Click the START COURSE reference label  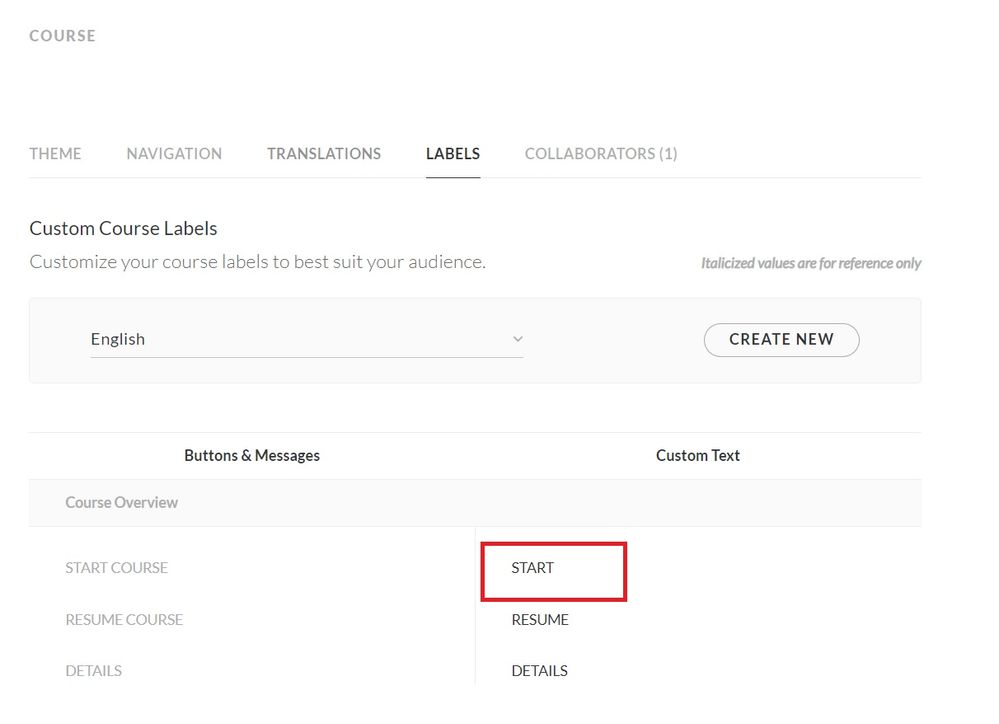(116, 568)
